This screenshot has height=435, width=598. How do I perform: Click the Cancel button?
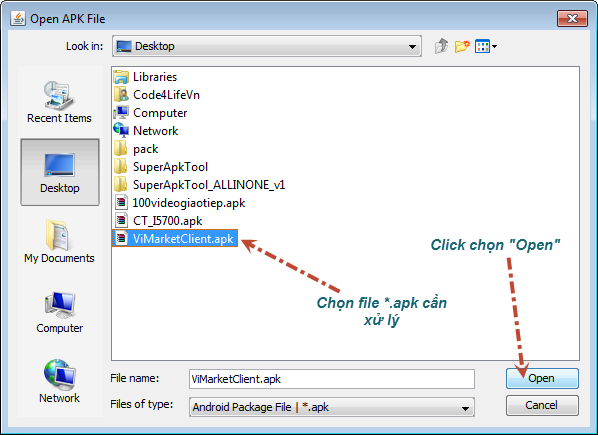542,405
